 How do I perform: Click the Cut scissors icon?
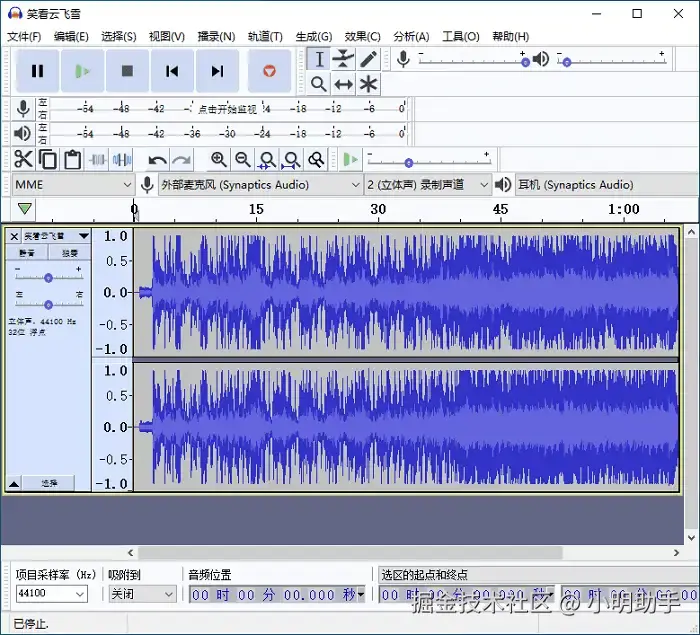[x=23, y=159]
